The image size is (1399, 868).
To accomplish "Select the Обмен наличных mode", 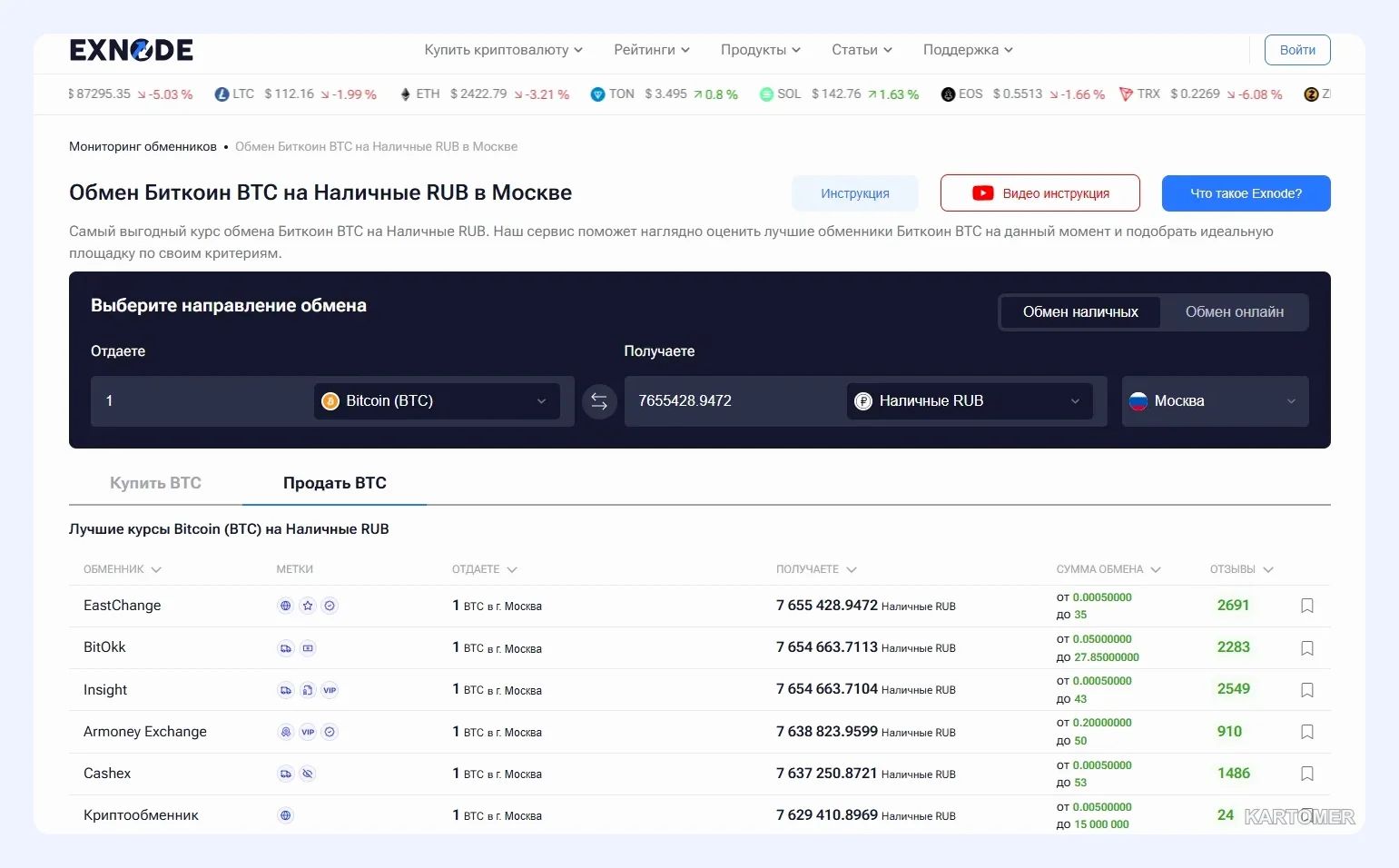I will (1080, 312).
